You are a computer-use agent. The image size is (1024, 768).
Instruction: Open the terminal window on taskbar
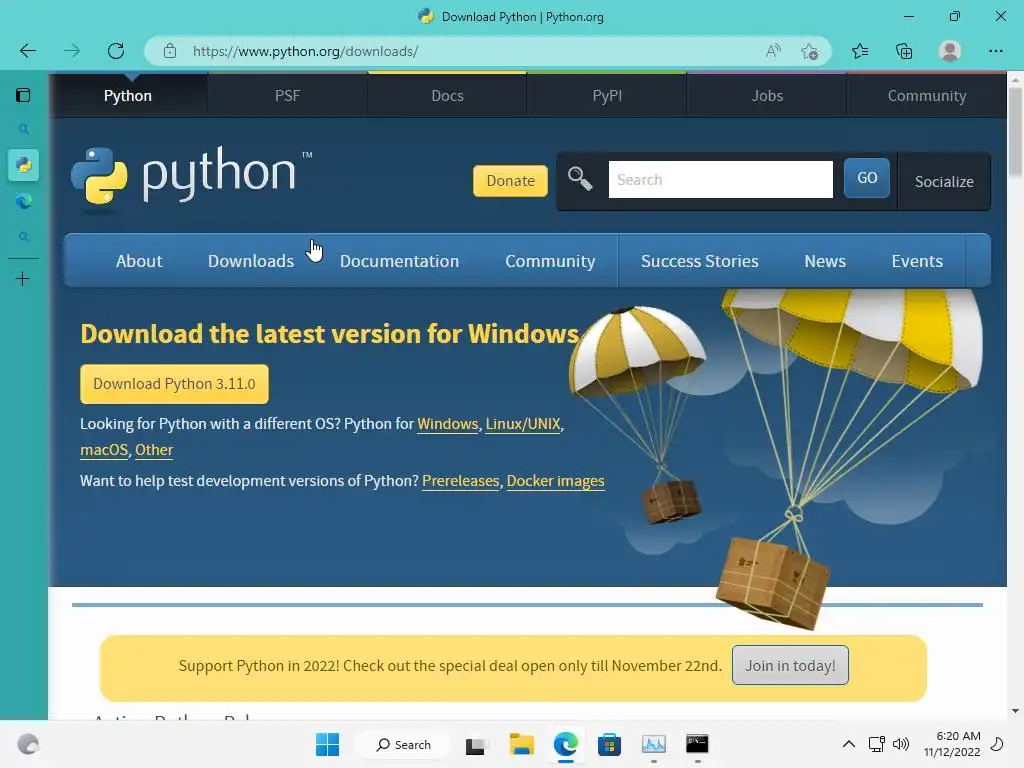[697, 744]
